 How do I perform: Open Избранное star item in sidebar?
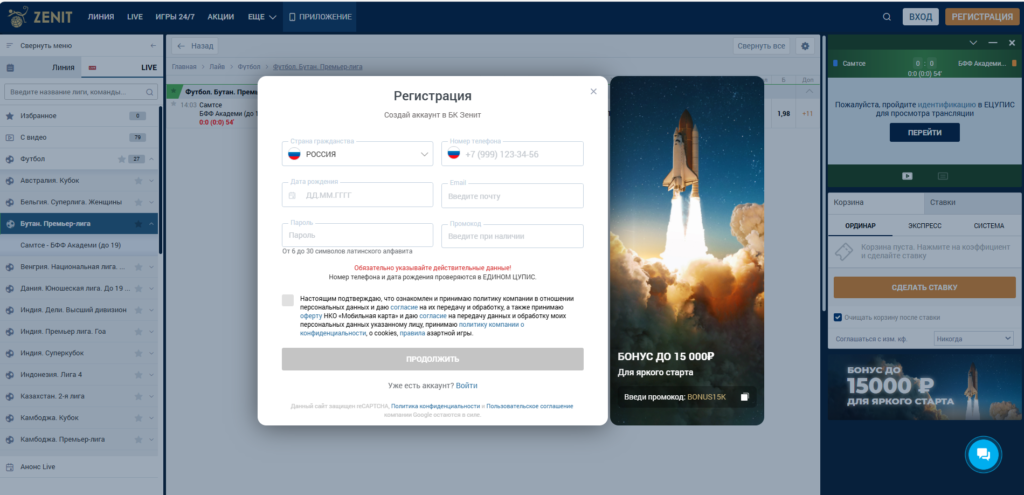point(79,116)
